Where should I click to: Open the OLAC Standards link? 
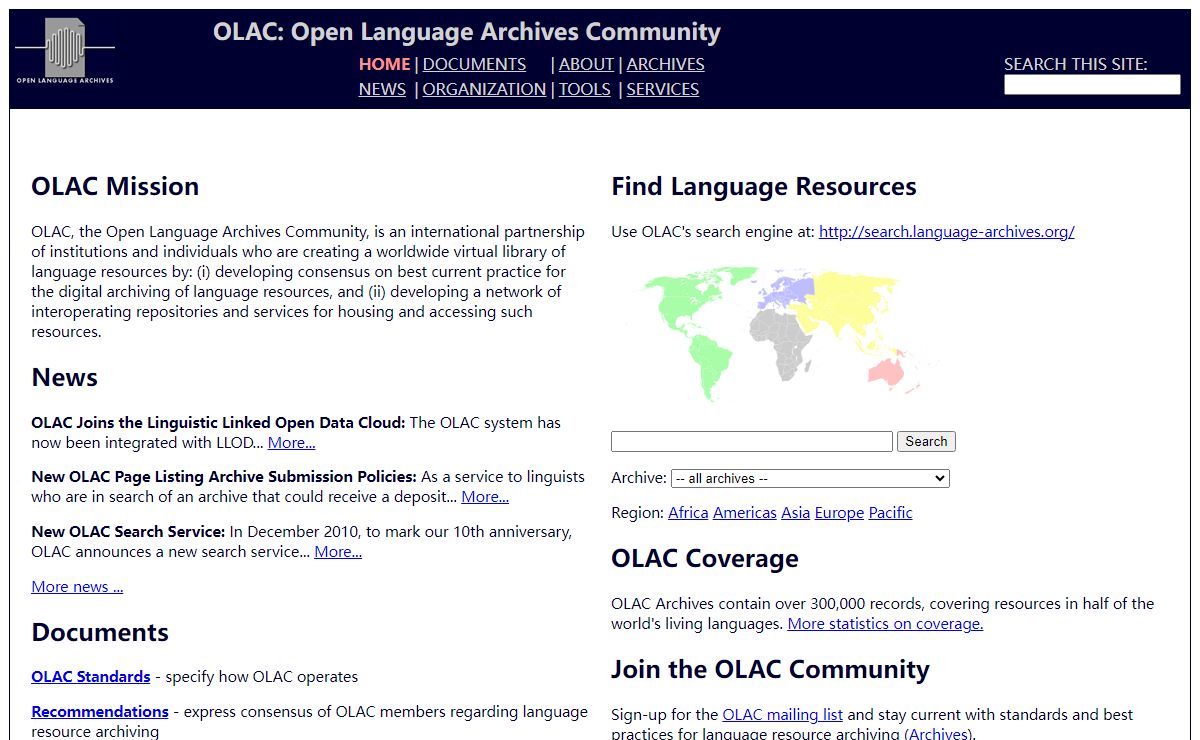pyautogui.click(x=91, y=677)
